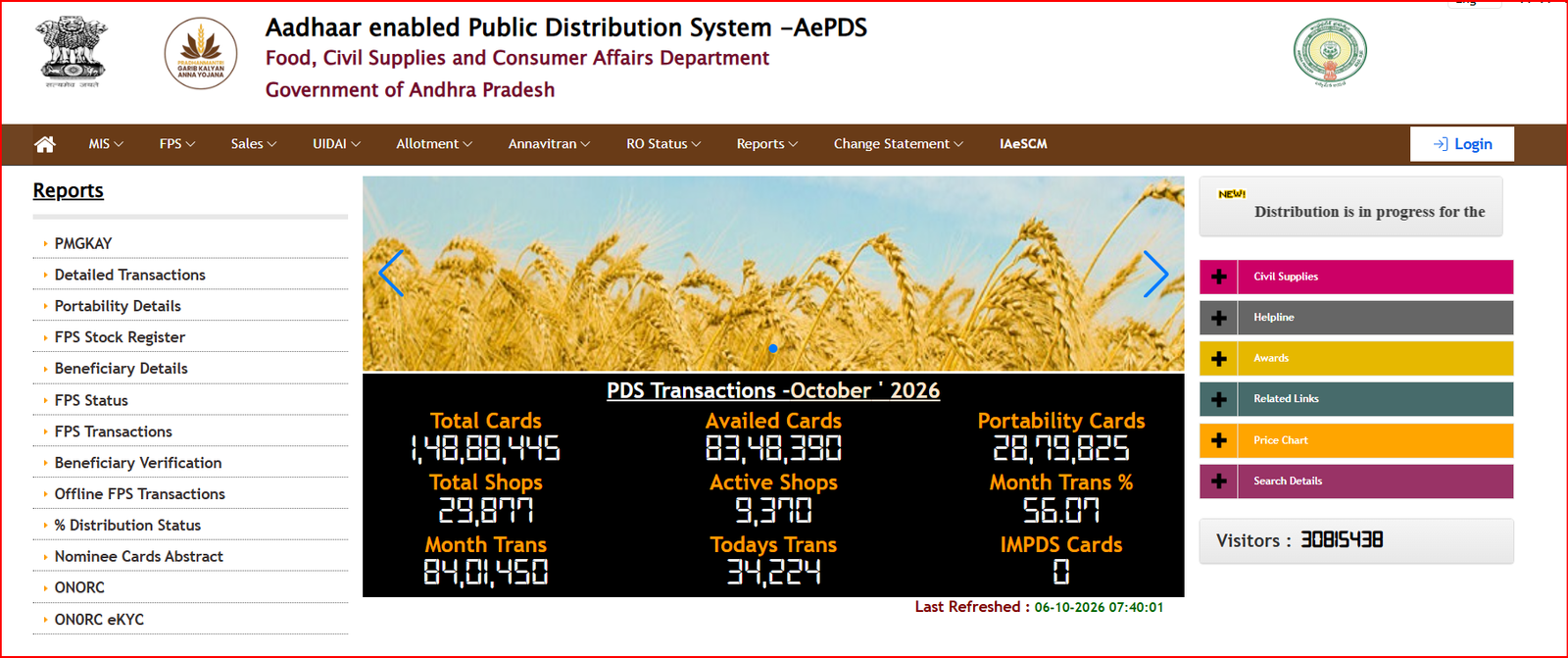The width and height of the screenshot is (1568, 658).
Task: Show next banner slide arrow
Action: pos(1155,274)
